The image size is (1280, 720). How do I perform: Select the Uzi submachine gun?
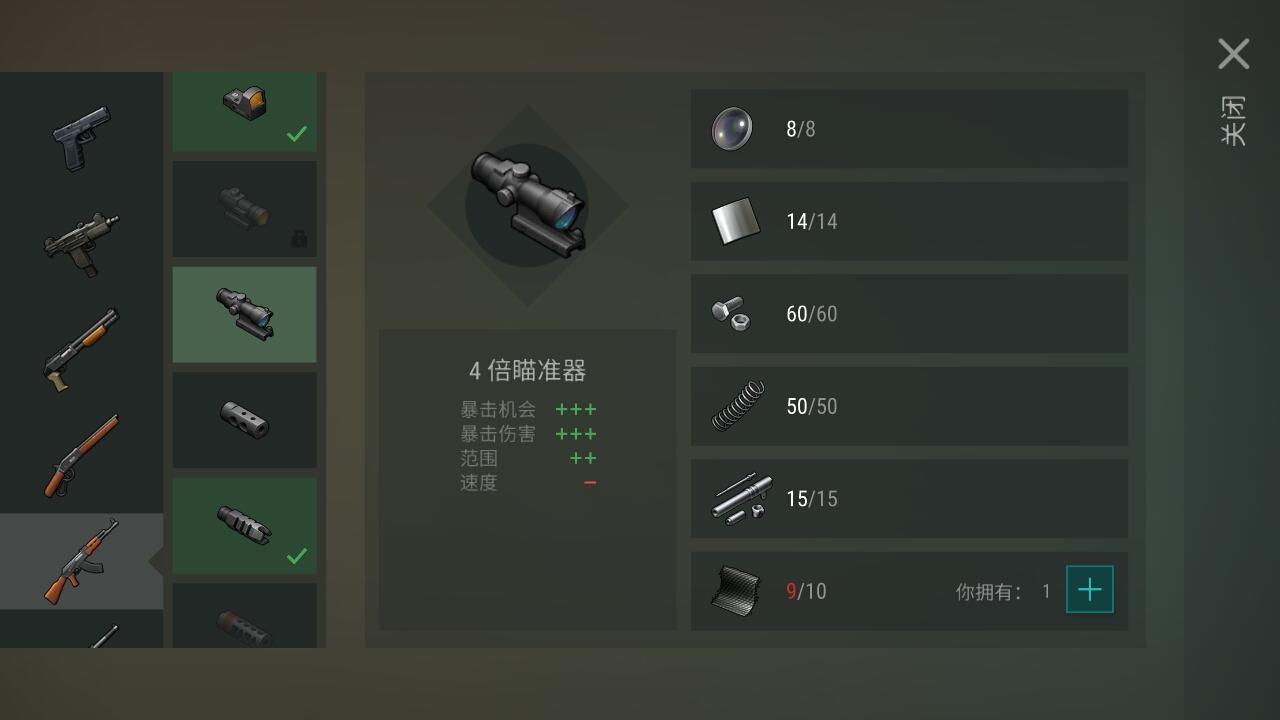[x=81, y=243]
